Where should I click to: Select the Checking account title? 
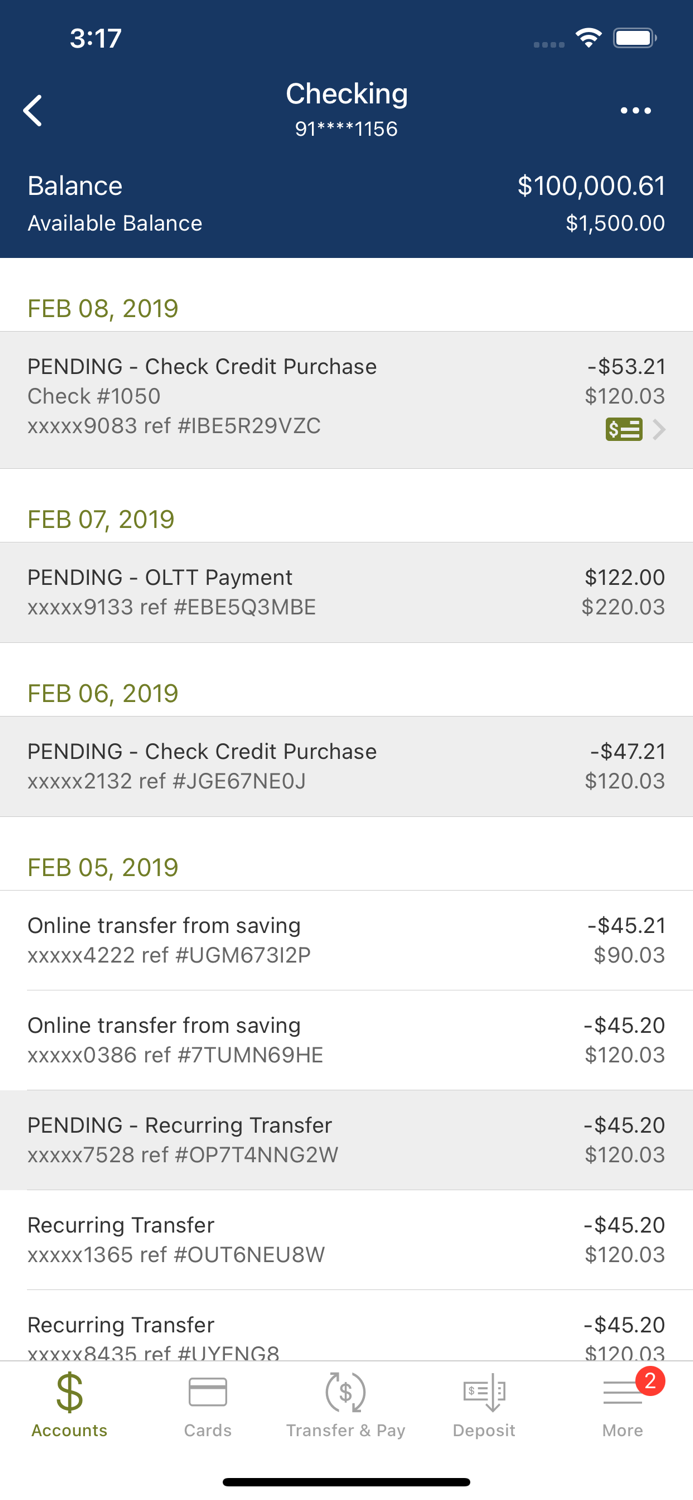[346, 94]
